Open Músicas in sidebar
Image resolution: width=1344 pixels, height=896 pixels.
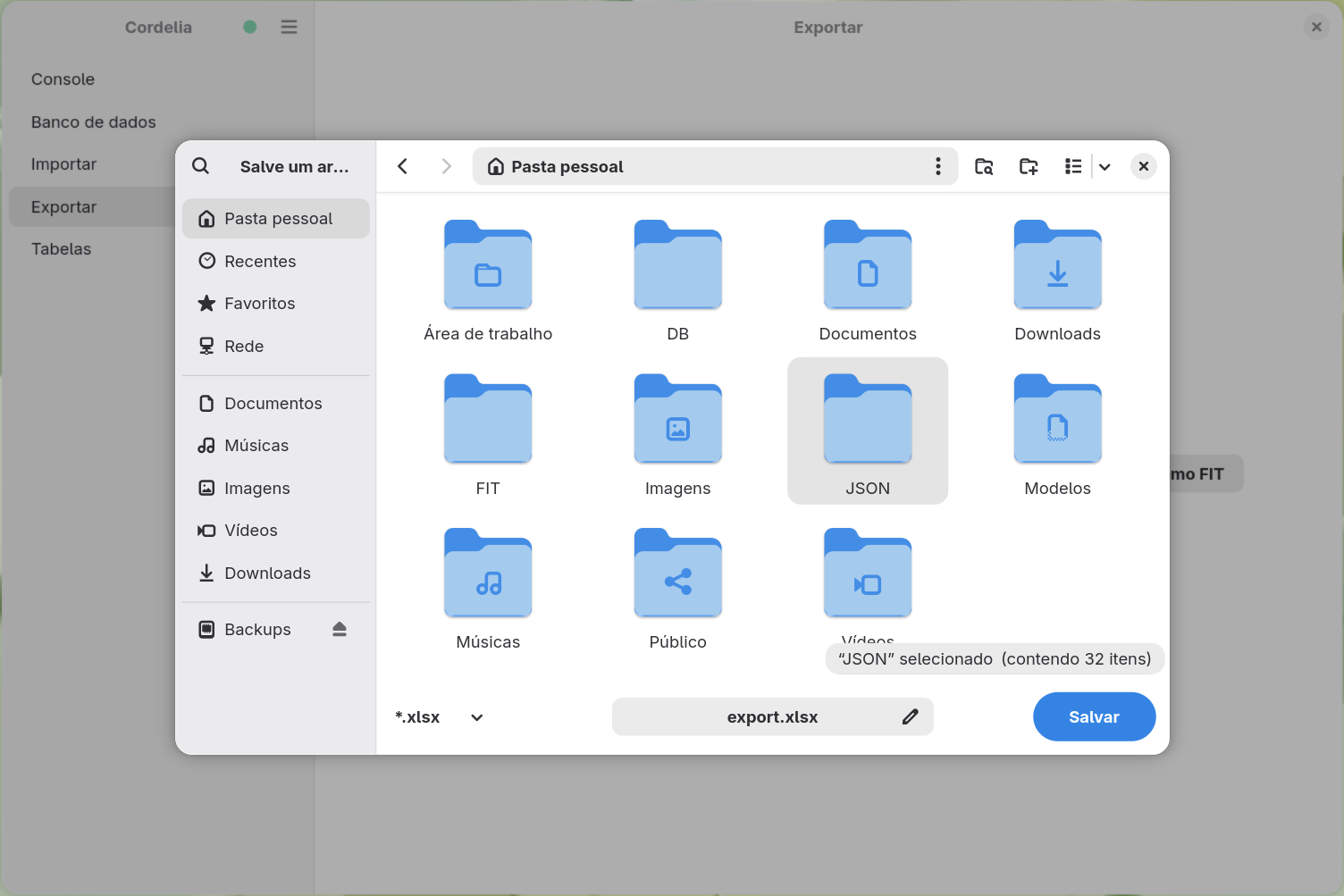tap(276, 446)
